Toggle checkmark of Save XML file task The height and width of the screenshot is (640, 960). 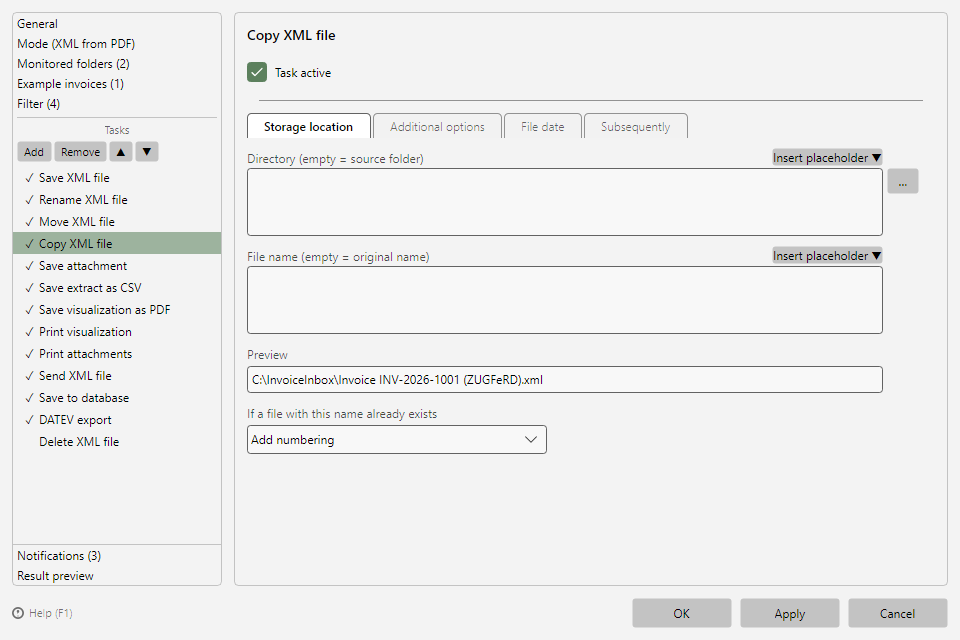pyautogui.click(x=29, y=178)
